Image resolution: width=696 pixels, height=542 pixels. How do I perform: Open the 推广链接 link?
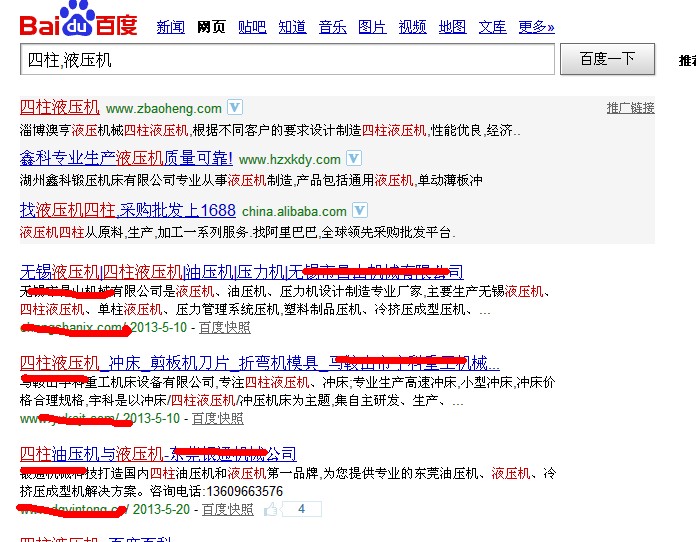pyautogui.click(x=630, y=108)
